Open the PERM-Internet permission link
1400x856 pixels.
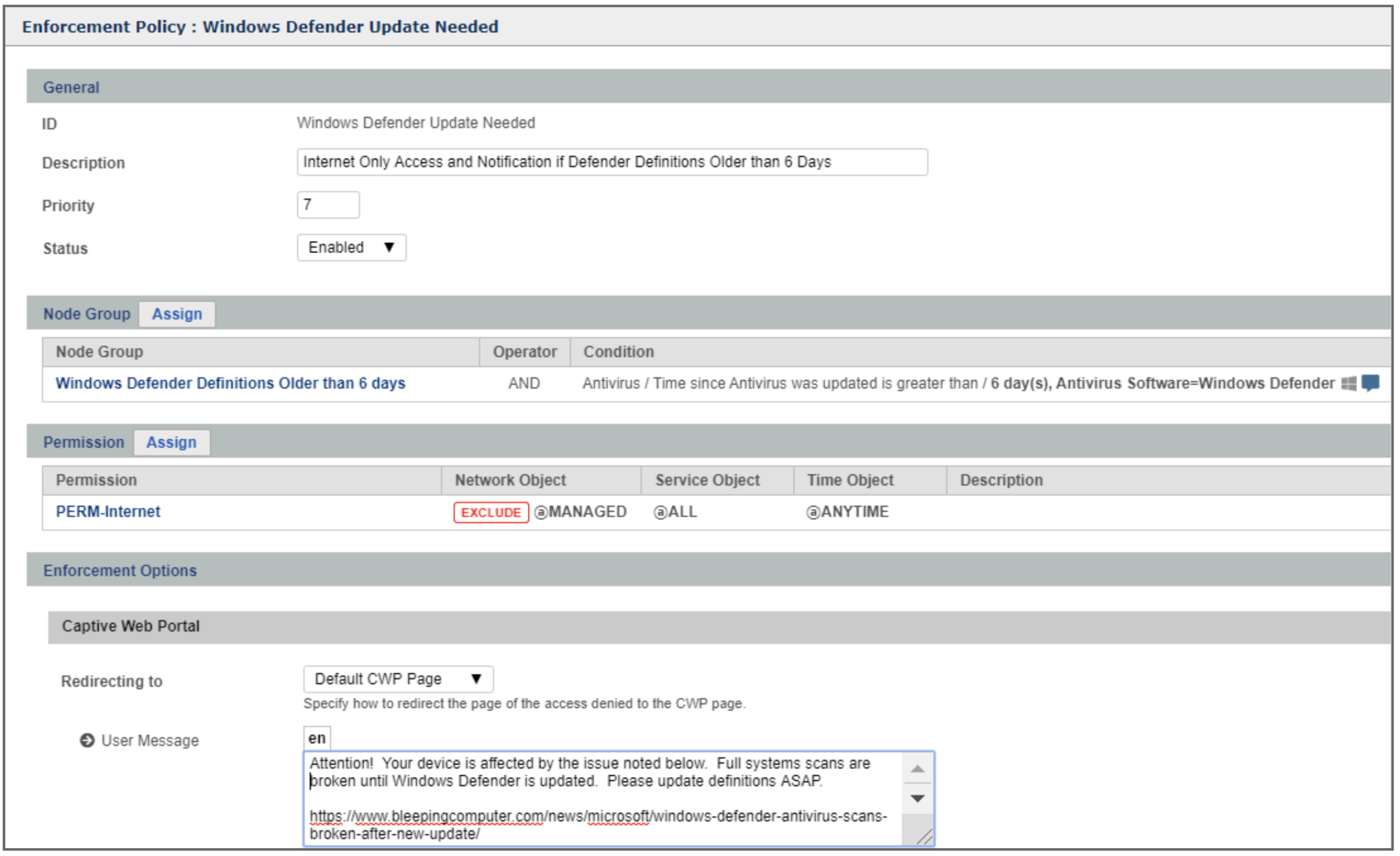108,512
